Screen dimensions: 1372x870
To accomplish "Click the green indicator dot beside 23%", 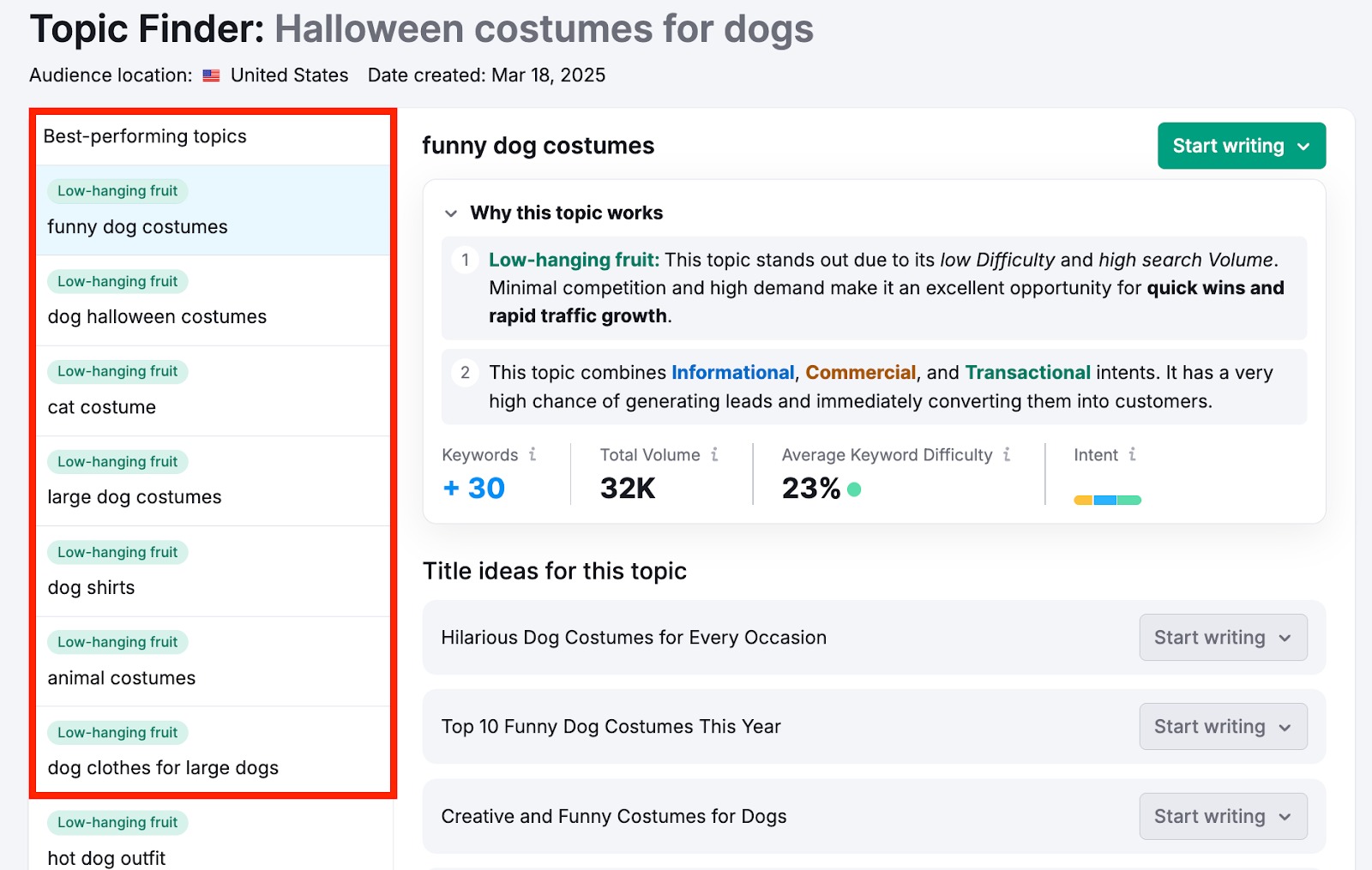I will pos(852,489).
